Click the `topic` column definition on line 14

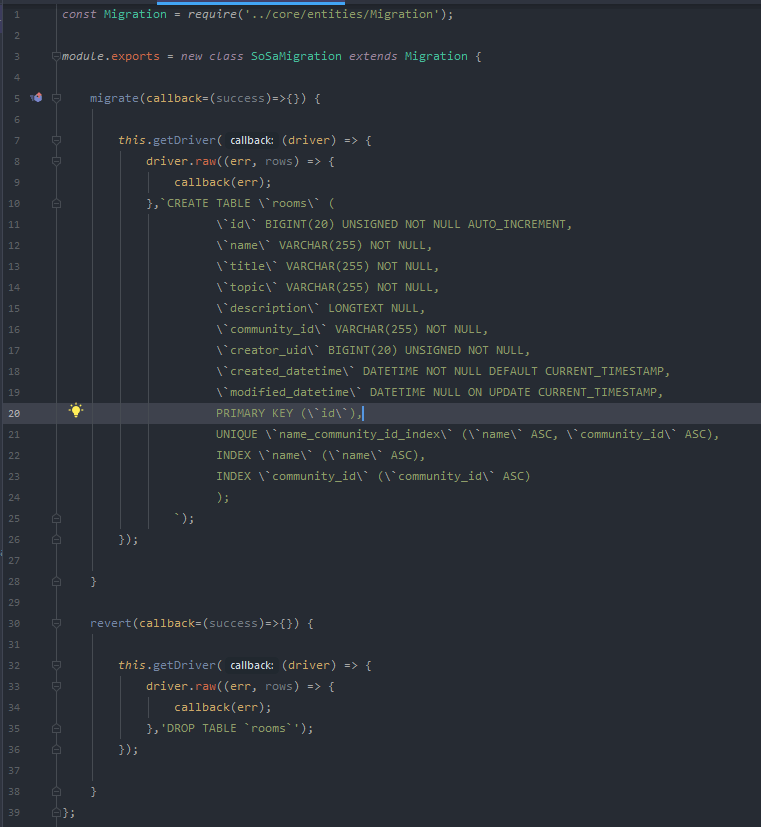327,287
